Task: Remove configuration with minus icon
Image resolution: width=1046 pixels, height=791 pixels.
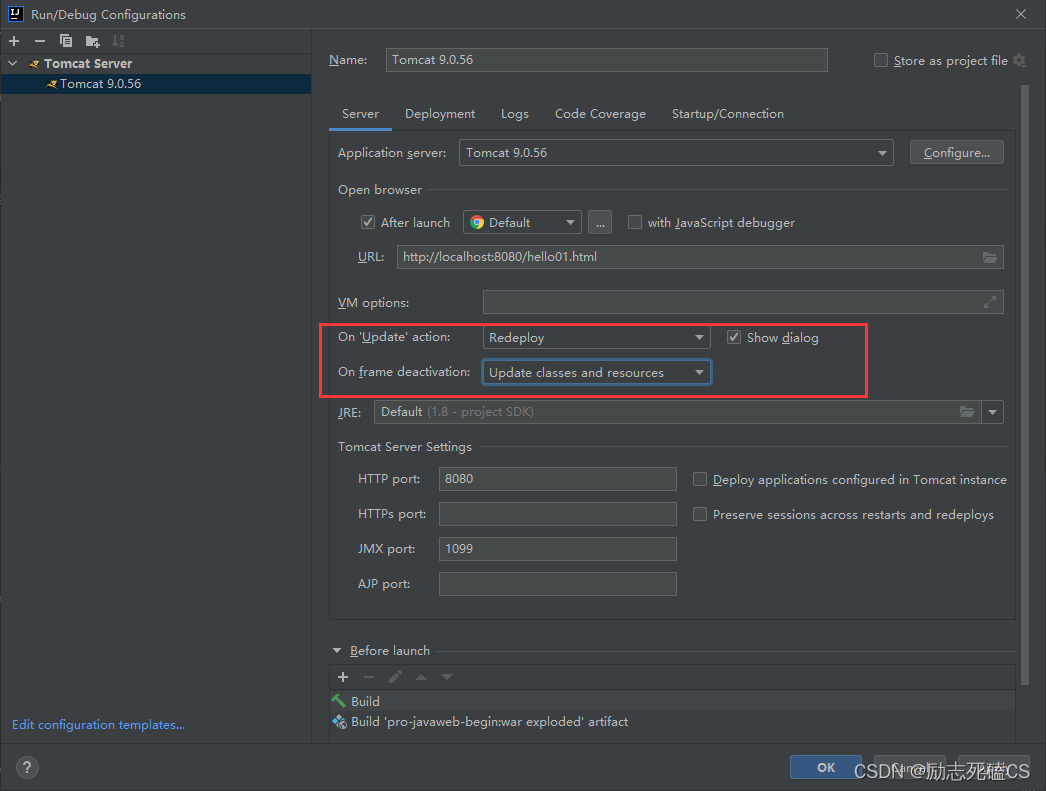Action: click(x=40, y=41)
